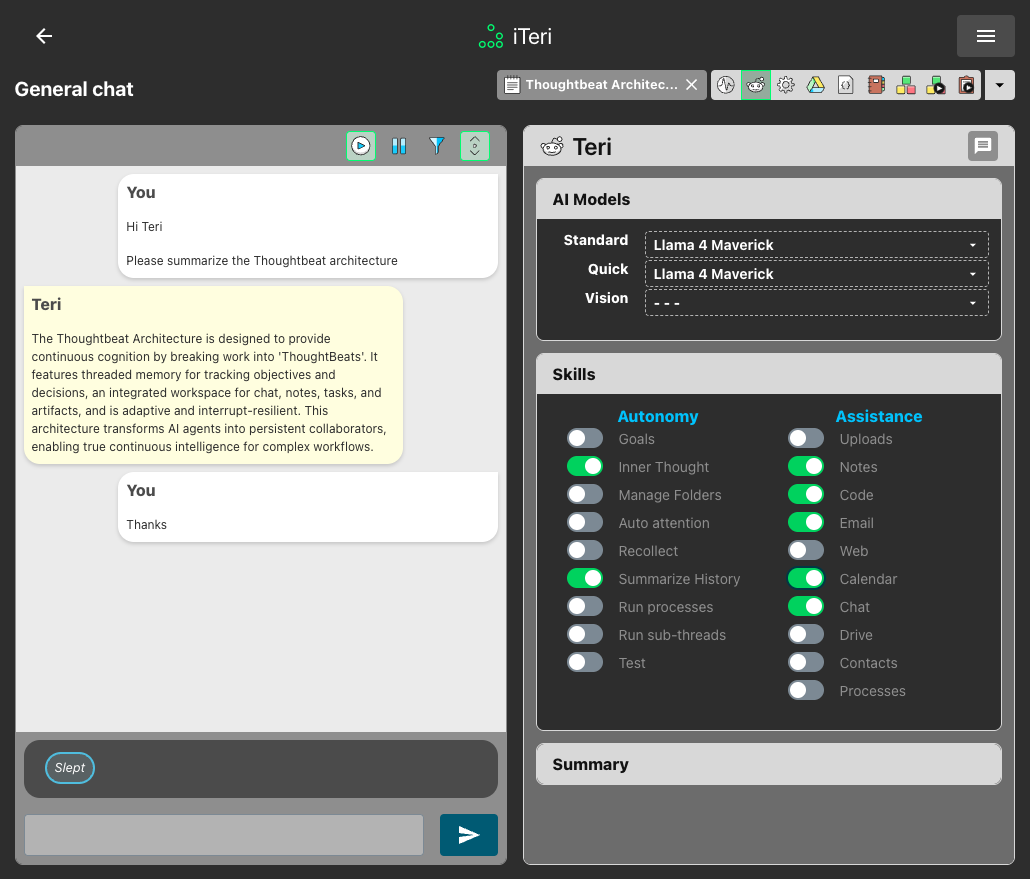The height and width of the screenshot is (879, 1030).
Task: Open the settings gear in the toolbar
Action: [x=786, y=85]
